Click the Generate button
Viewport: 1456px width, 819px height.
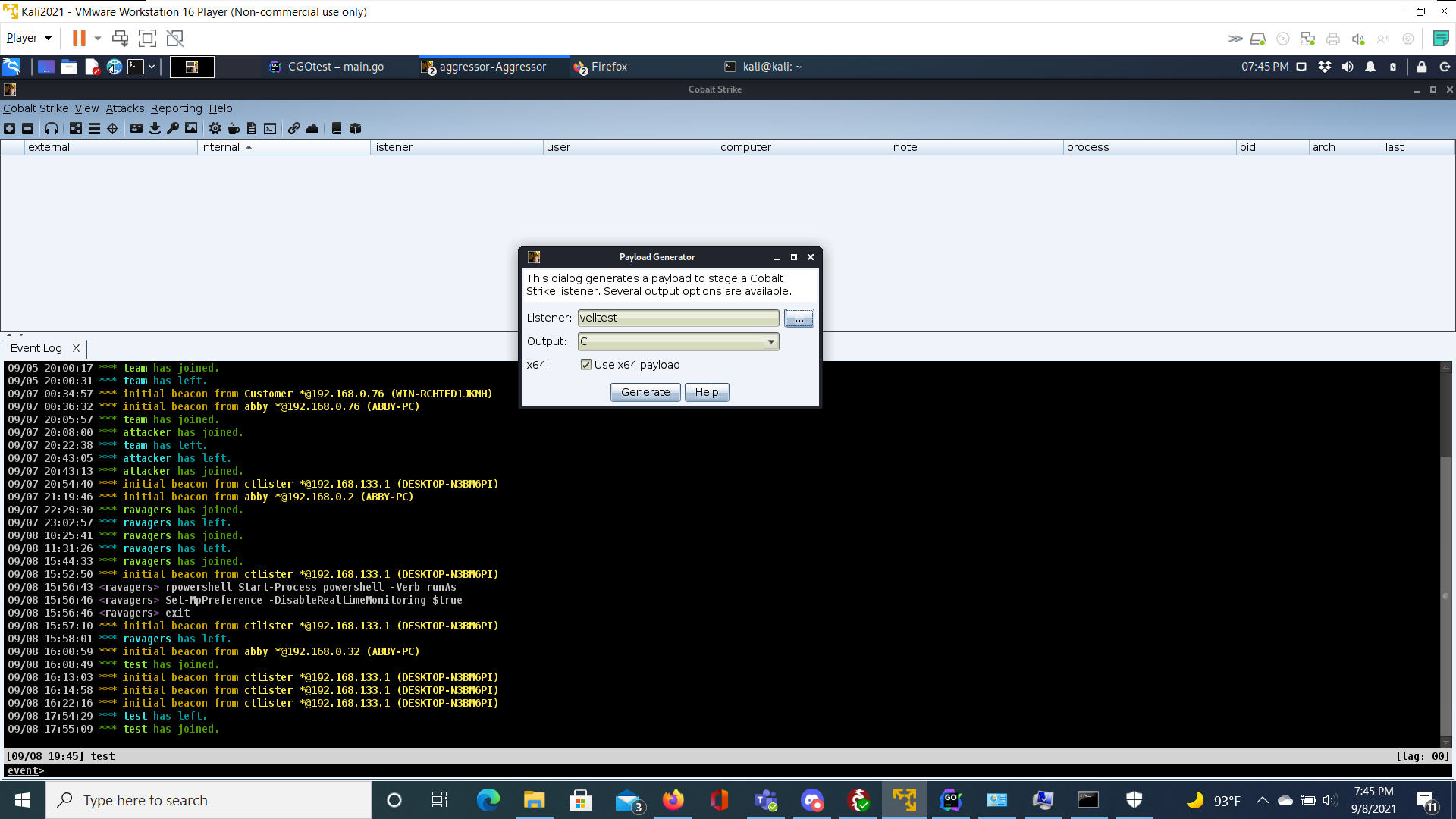pyautogui.click(x=645, y=392)
